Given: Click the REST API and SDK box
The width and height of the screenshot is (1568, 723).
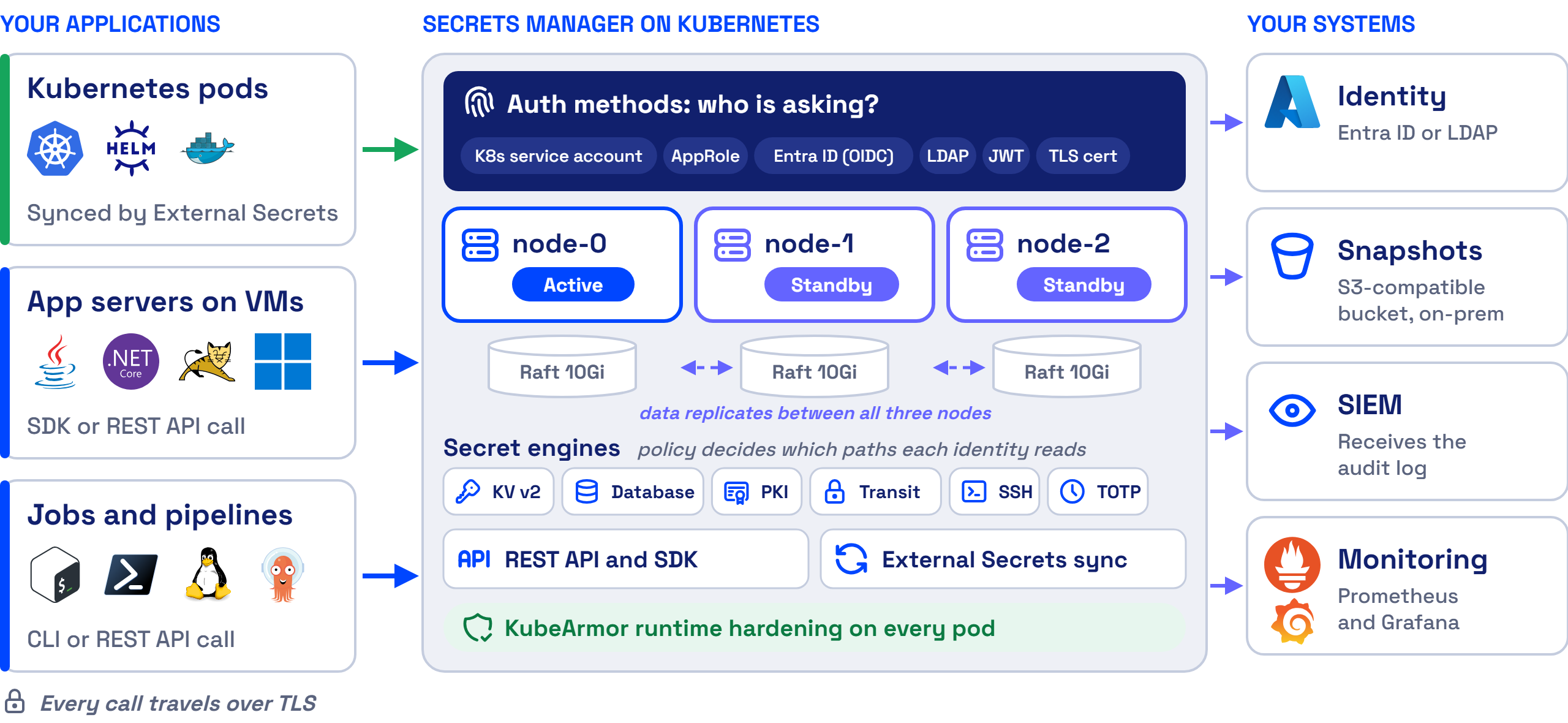Looking at the screenshot, I should pyautogui.click(x=626, y=559).
